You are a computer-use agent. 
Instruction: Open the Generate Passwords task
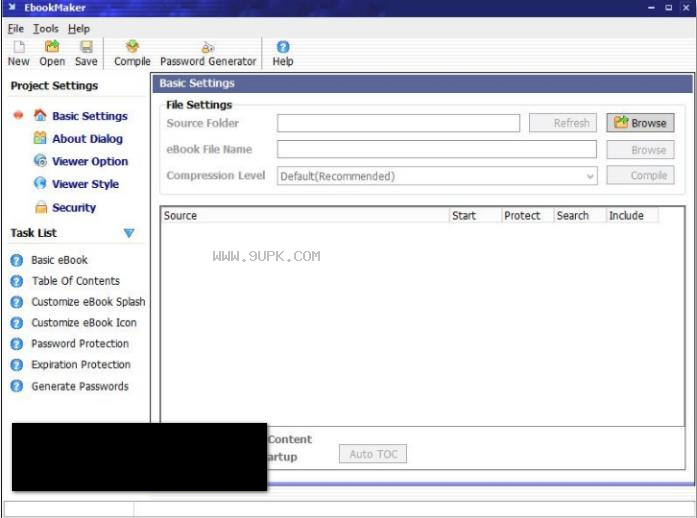pyautogui.click(x=80, y=386)
